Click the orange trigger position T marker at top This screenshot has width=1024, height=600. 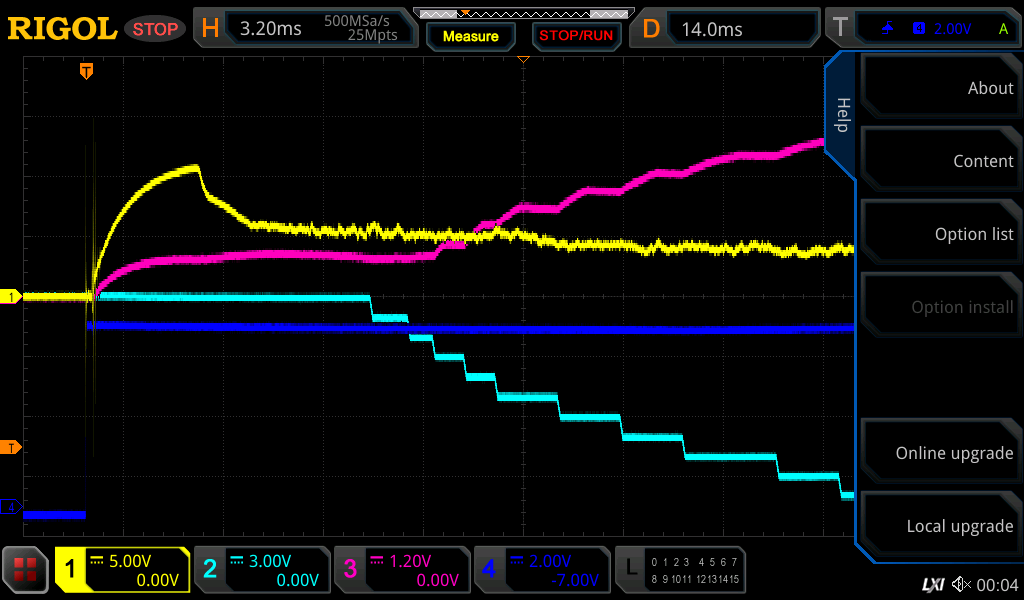pyautogui.click(x=87, y=71)
